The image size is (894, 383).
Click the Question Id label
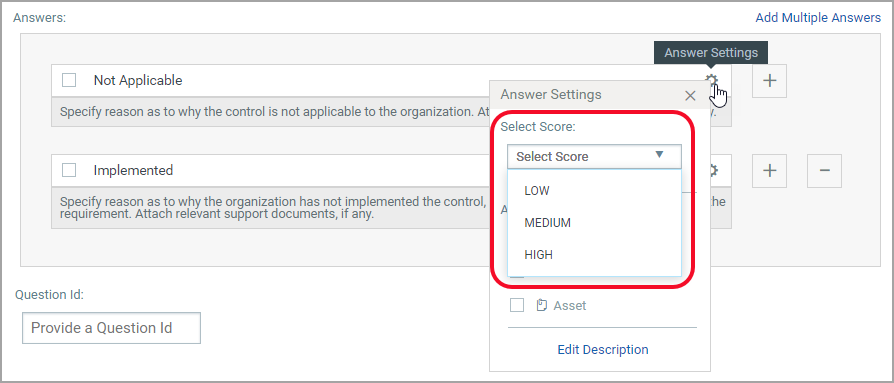[x=49, y=295]
